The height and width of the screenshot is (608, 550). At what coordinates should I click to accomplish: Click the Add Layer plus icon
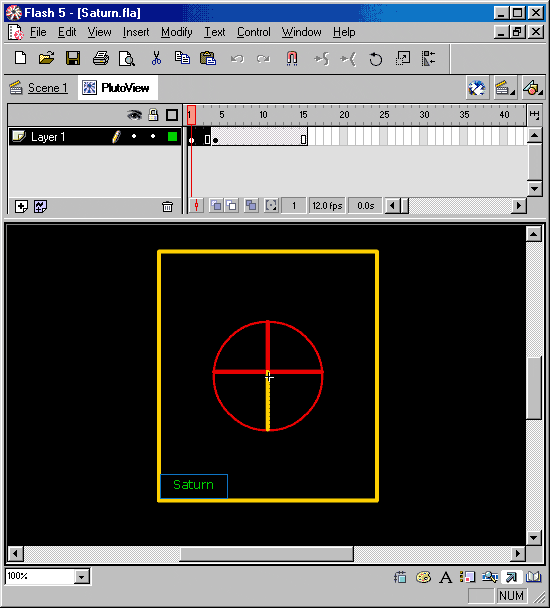point(21,206)
